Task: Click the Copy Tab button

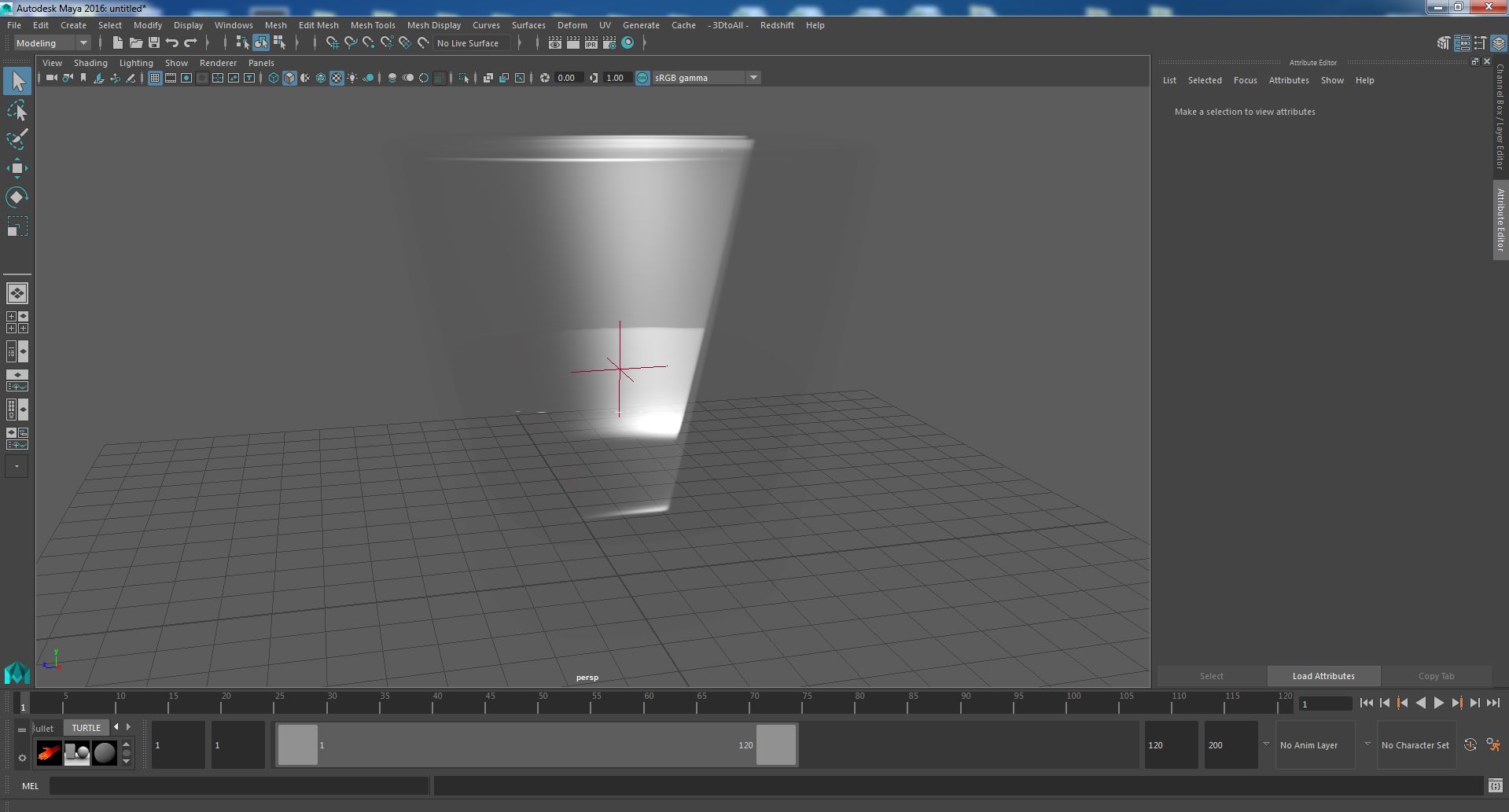Action: (1436, 676)
